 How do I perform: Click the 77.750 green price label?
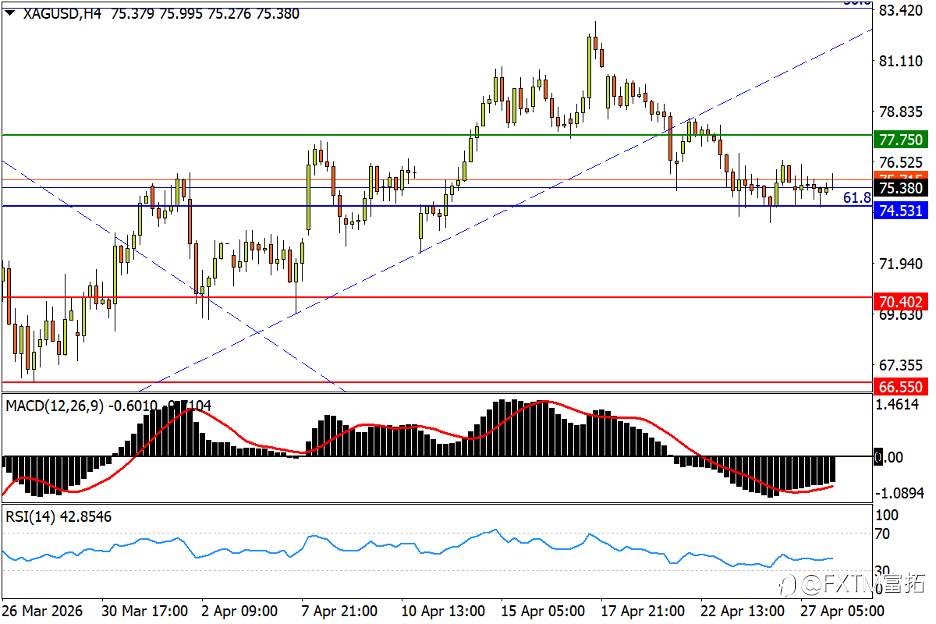click(901, 140)
